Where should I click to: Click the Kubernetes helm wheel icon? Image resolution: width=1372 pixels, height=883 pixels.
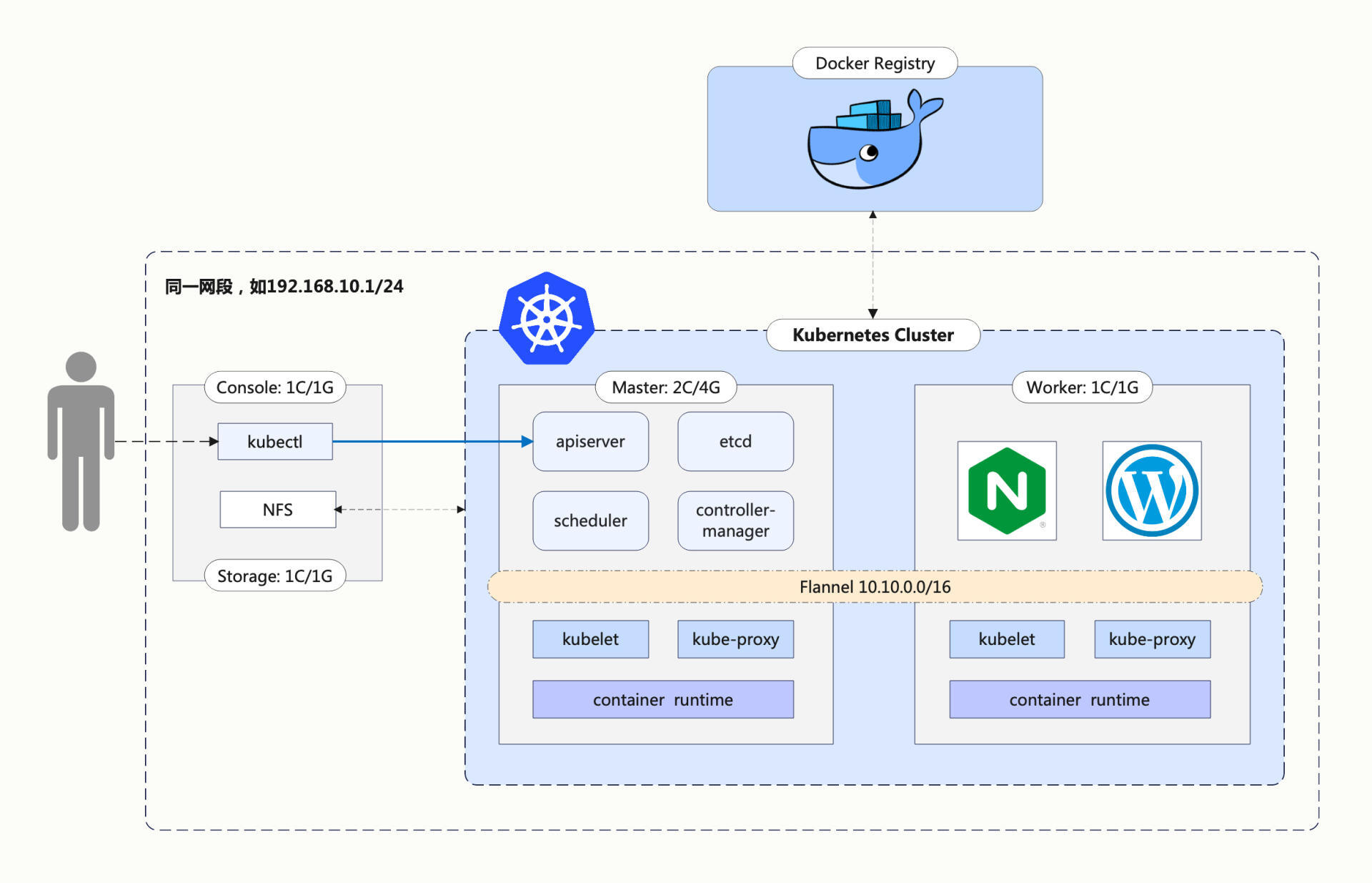547,319
